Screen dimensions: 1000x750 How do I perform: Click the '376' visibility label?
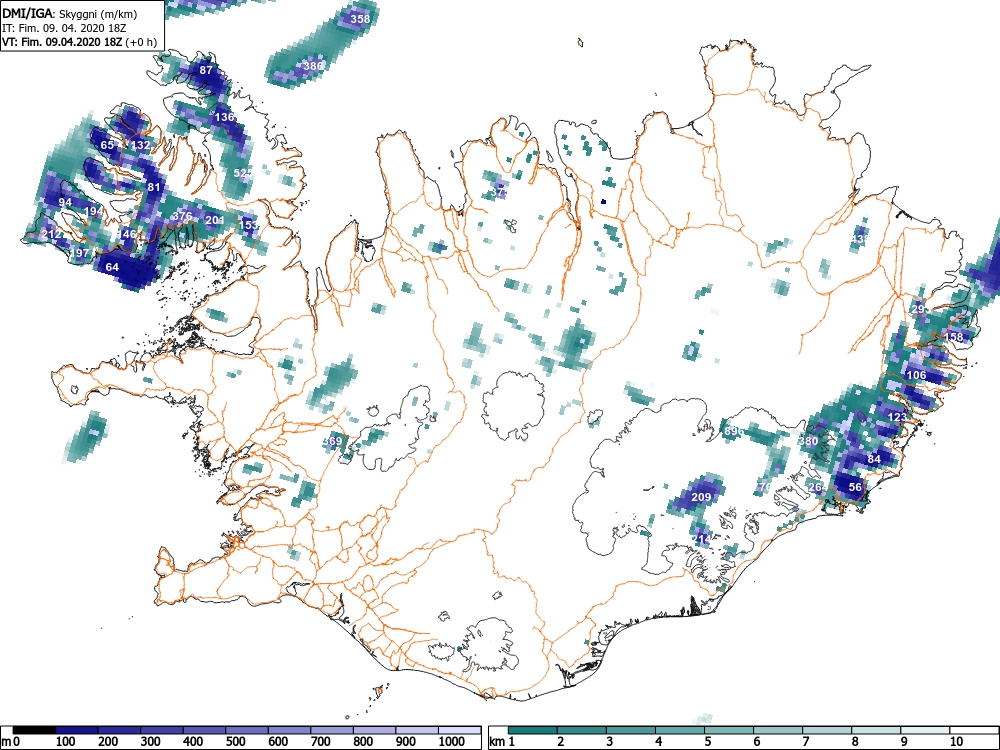182,216
